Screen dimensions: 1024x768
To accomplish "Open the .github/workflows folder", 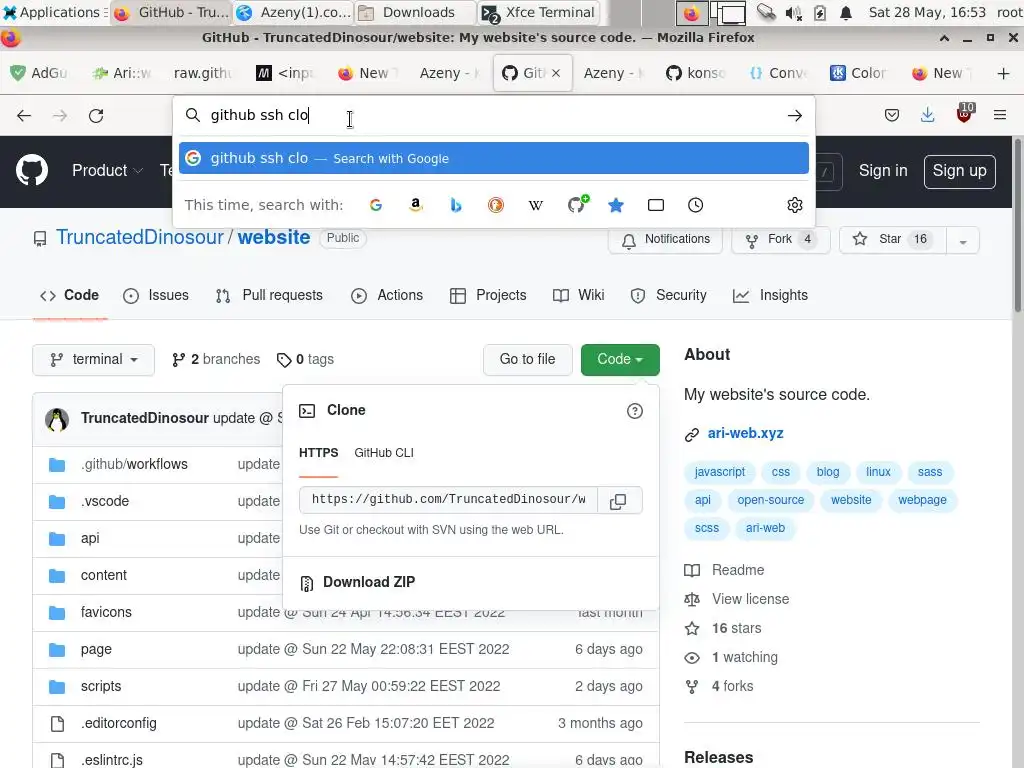I will [x=135, y=465].
